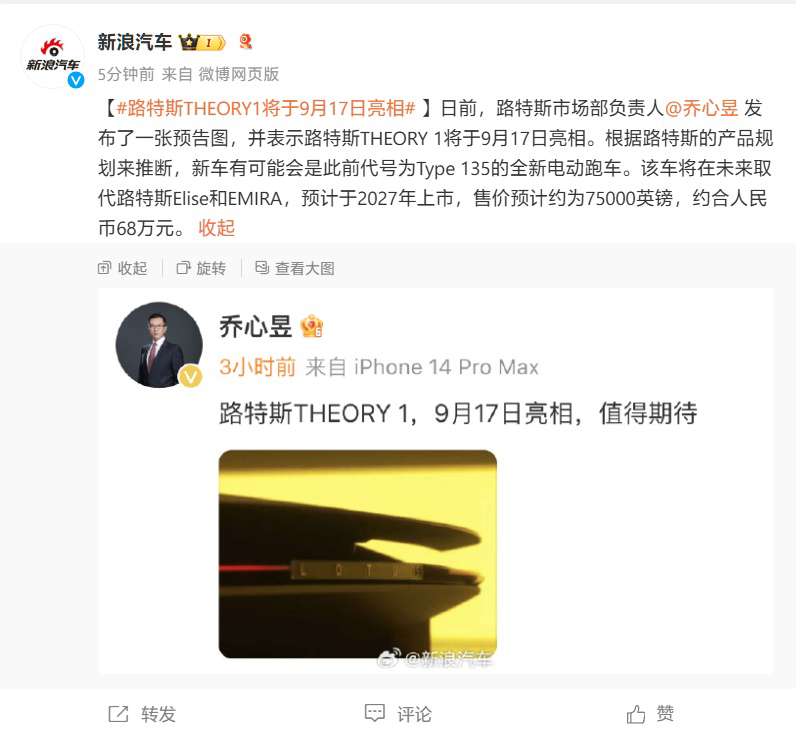This screenshot has height=739, width=796.
Task: Rotate the image with 旋转
Action: pyautogui.click(x=201, y=268)
